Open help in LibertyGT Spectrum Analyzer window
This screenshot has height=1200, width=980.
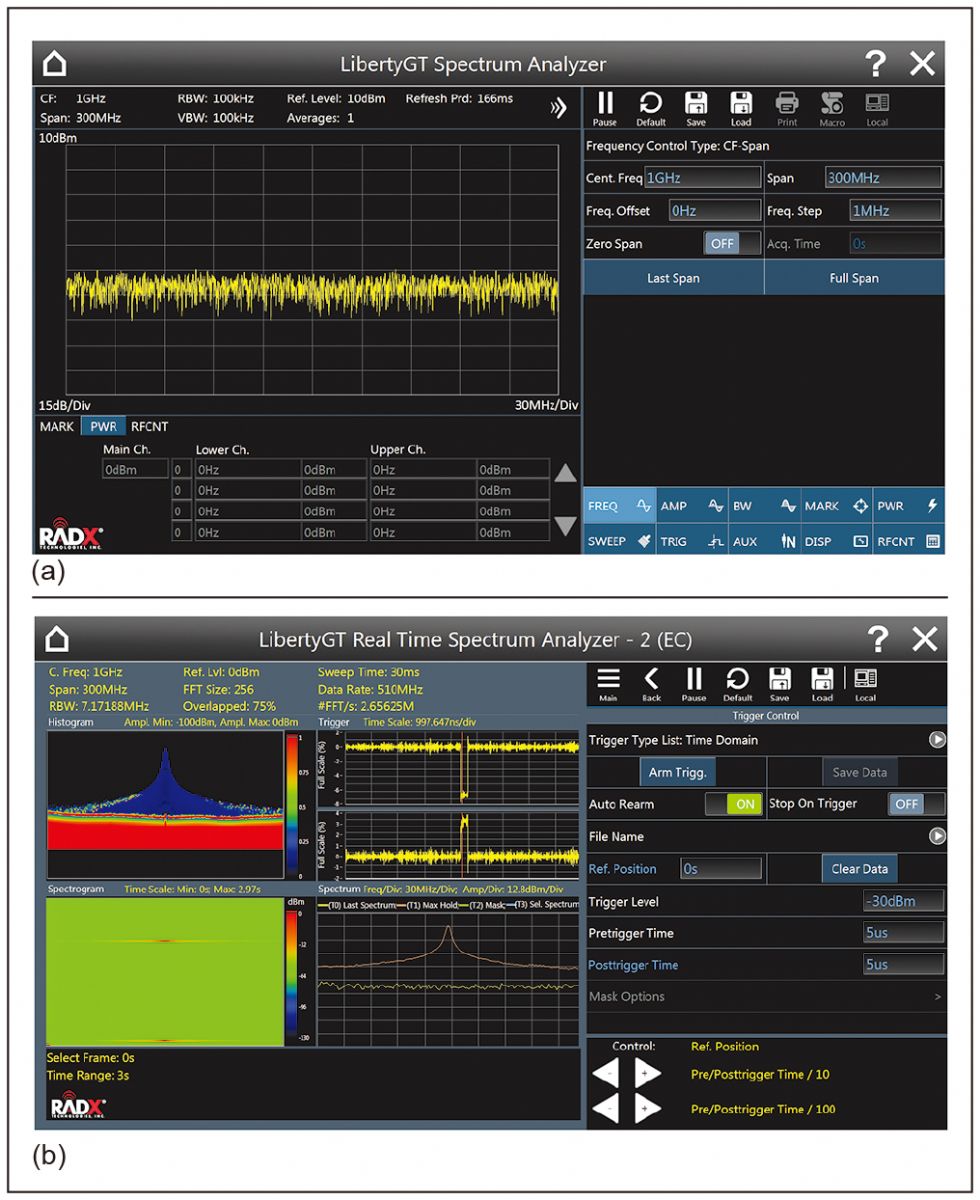coord(875,65)
